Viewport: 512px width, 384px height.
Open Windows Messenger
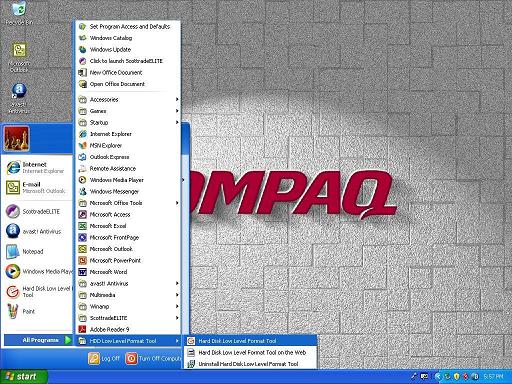[128, 191]
